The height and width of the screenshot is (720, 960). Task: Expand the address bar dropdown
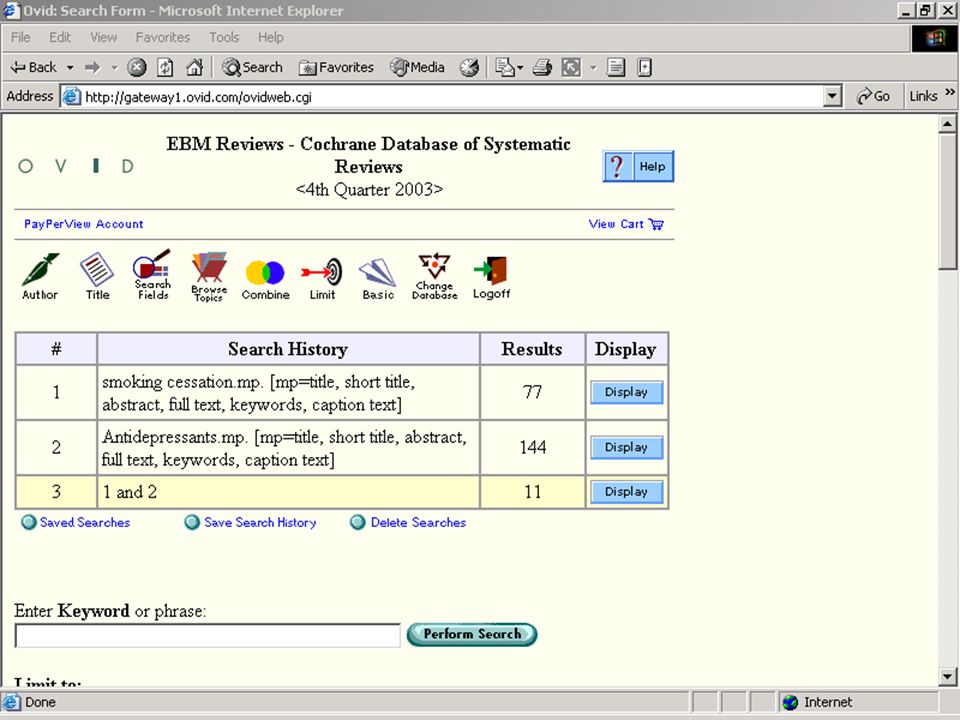coord(832,96)
